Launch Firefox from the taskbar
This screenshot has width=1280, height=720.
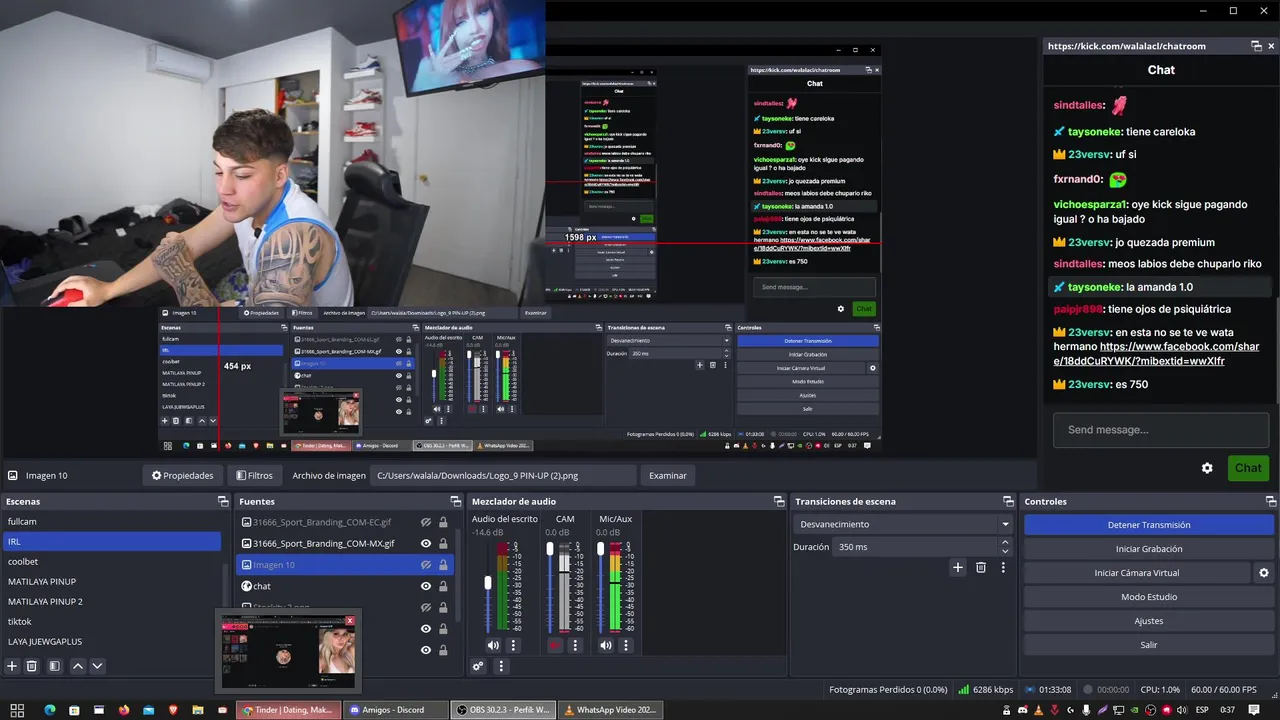pyautogui.click(x=124, y=710)
